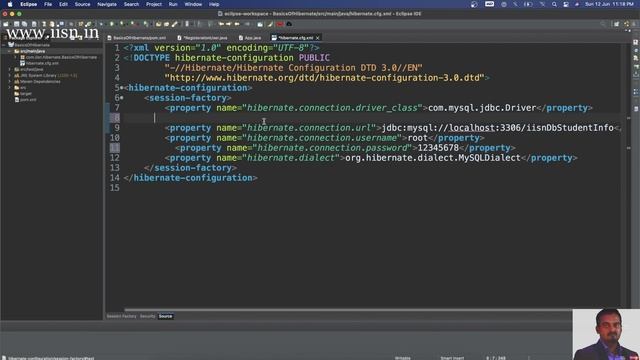Expand the Maven Dependencies arrow
640x360 pixels.
point(9,82)
